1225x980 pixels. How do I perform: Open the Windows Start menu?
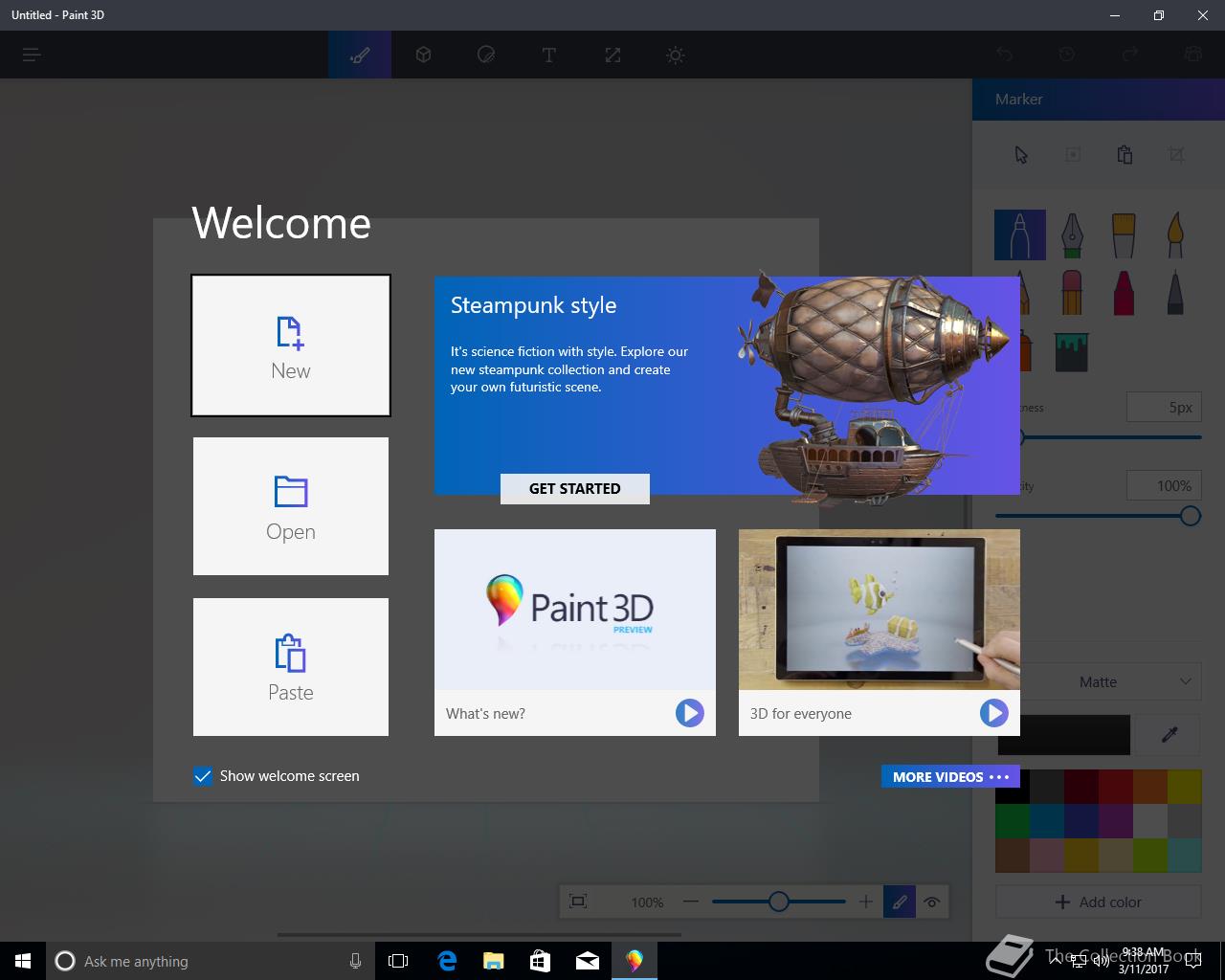pyautogui.click(x=23, y=961)
